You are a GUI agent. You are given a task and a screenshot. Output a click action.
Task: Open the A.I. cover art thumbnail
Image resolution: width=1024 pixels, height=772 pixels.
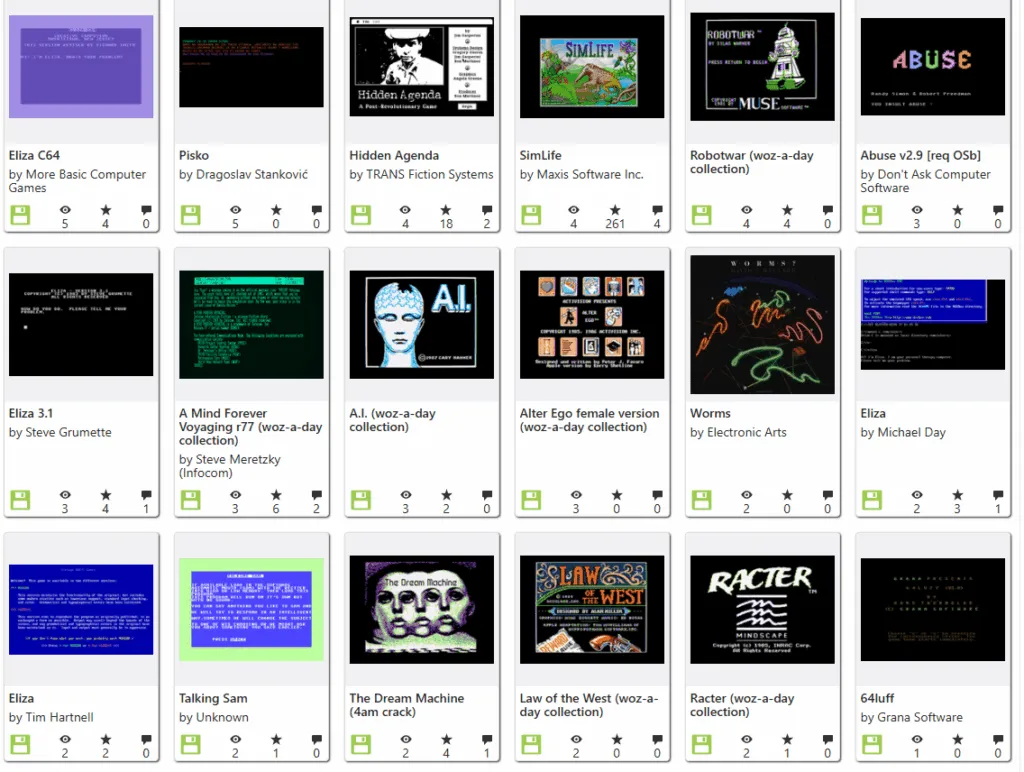tap(422, 325)
